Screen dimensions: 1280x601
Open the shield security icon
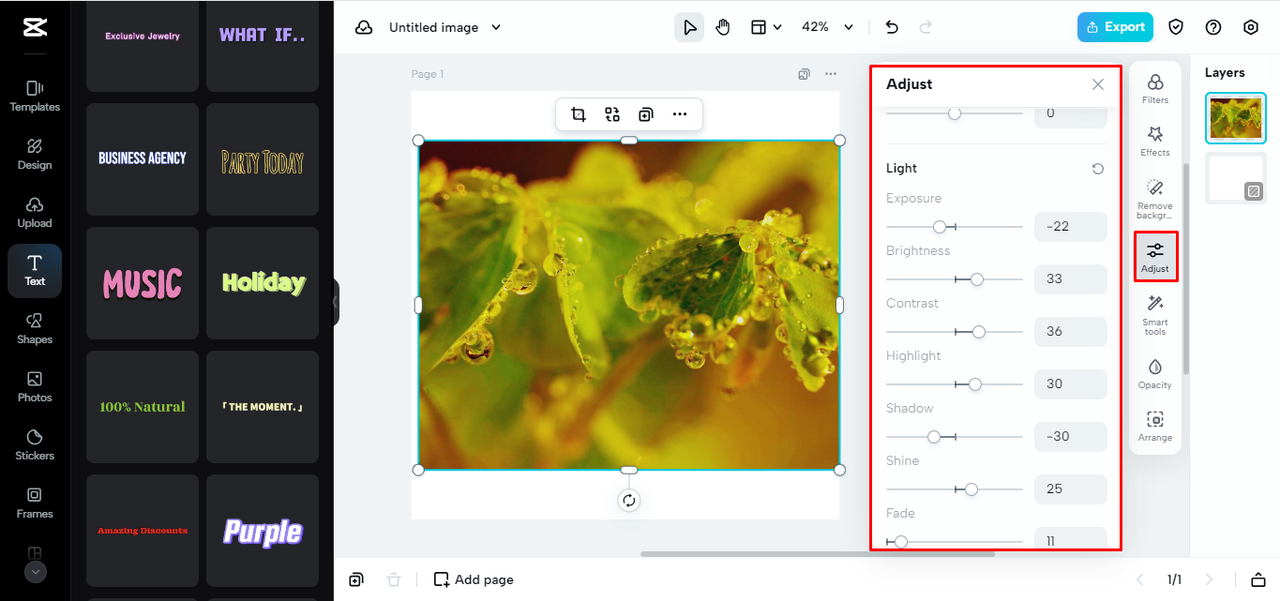(x=1176, y=28)
